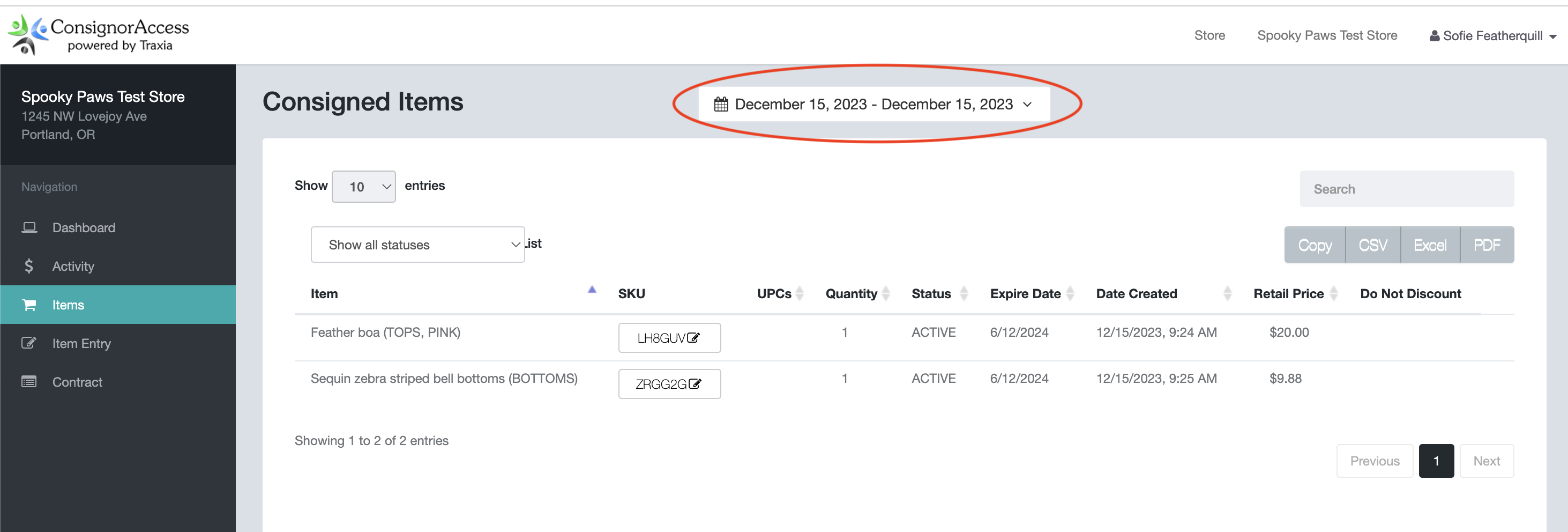Click the Next page button
The height and width of the screenshot is (532, 1568).
coord(1487,461)
